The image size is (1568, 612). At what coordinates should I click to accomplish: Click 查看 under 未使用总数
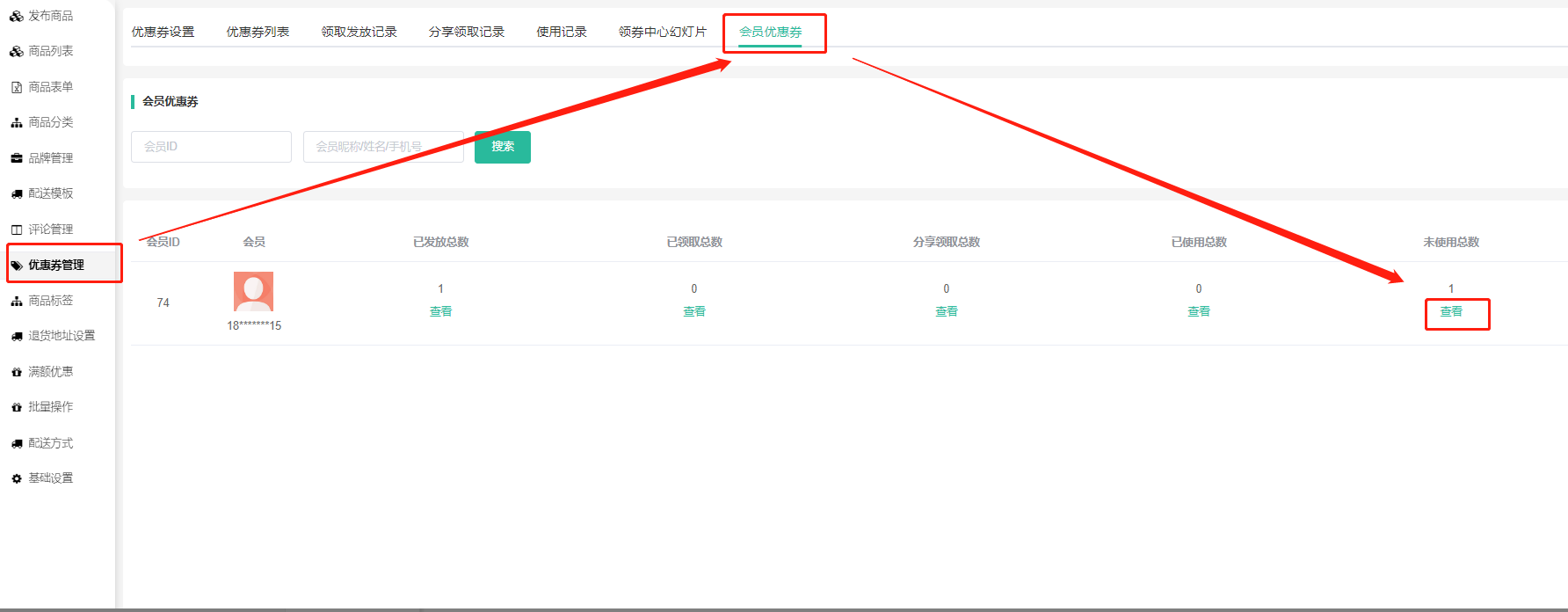(1451, 311)
